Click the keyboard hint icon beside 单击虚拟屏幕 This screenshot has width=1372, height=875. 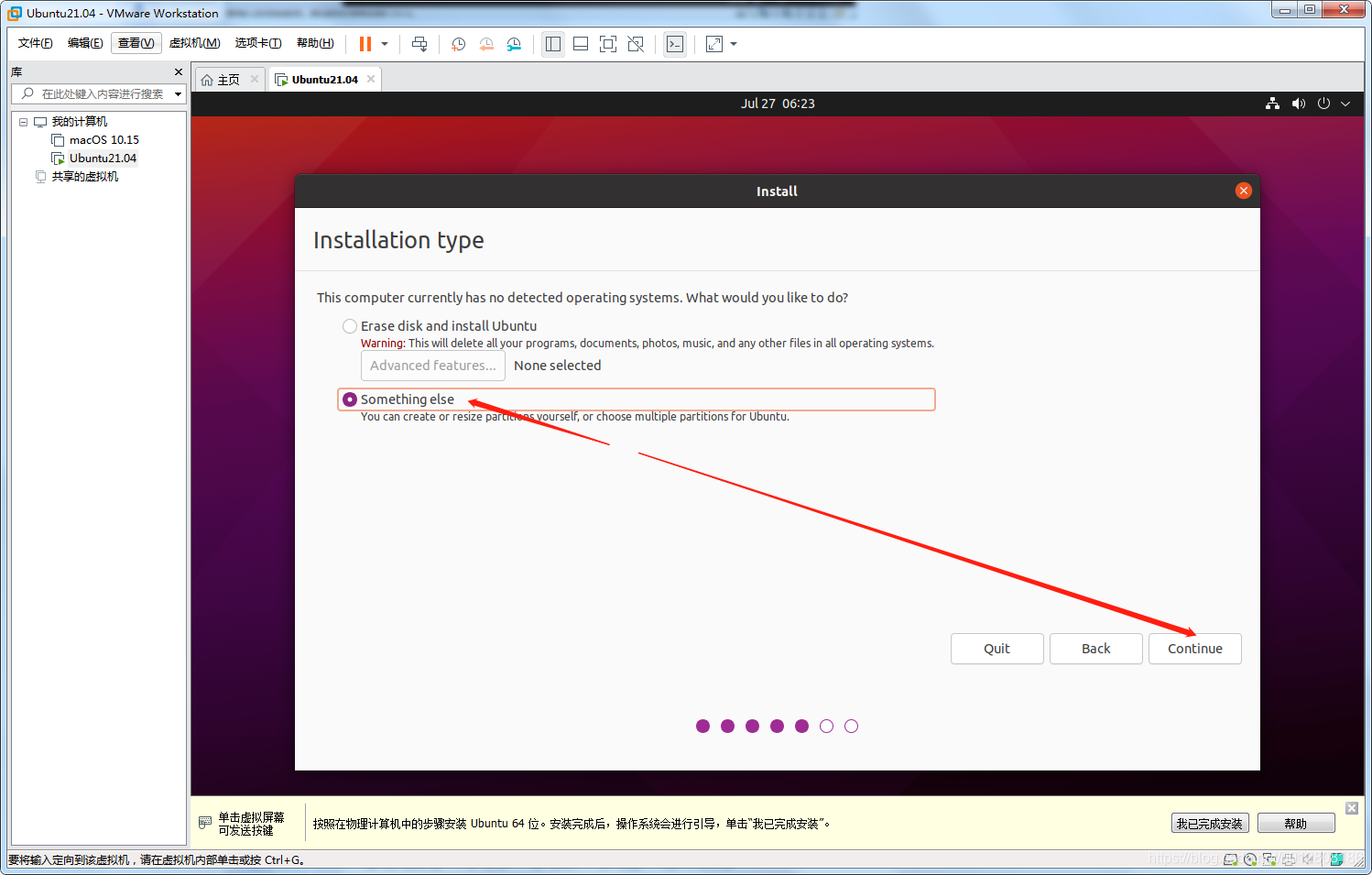coord(205,823)
